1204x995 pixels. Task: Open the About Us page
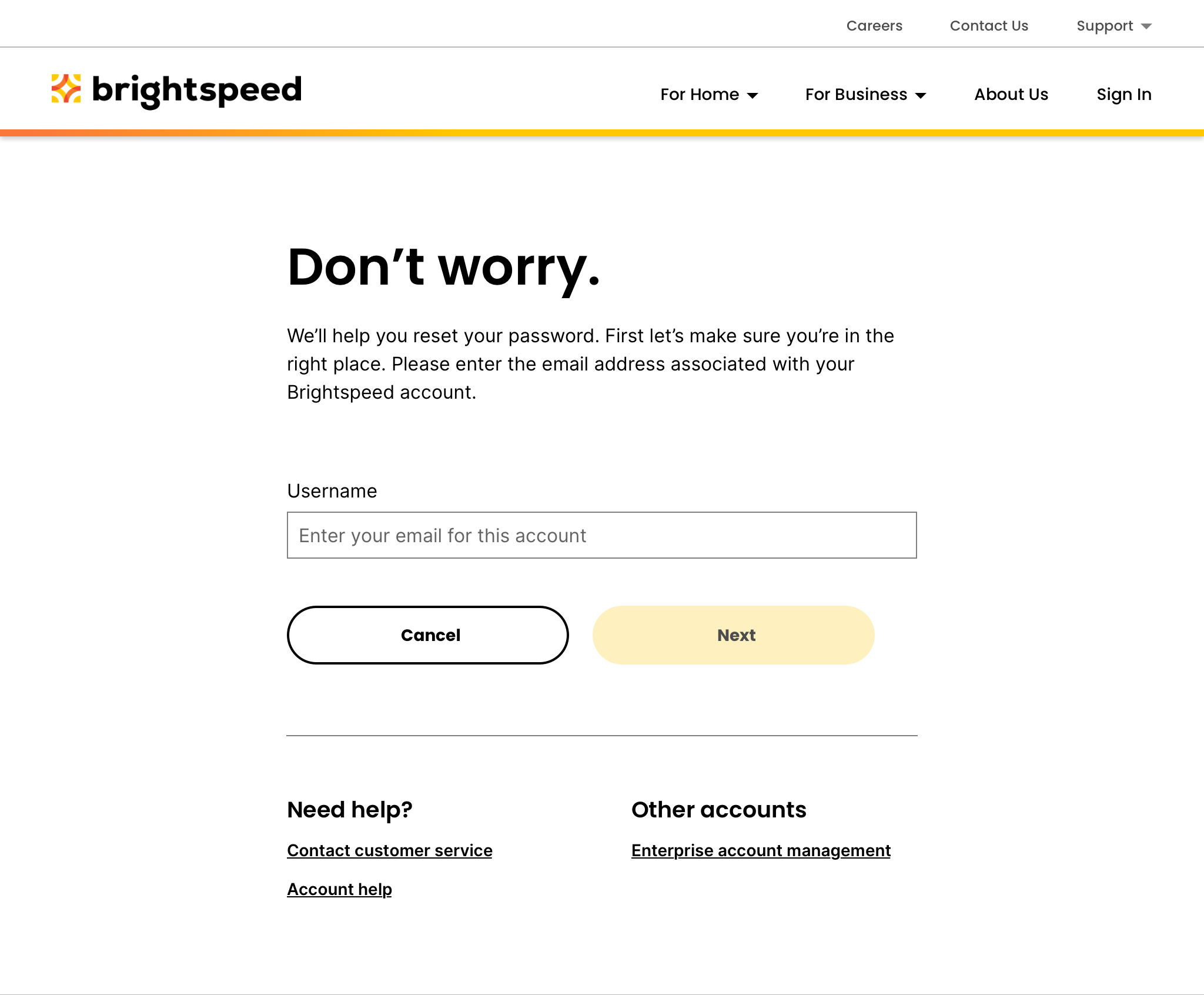(x=1011, y=94)
